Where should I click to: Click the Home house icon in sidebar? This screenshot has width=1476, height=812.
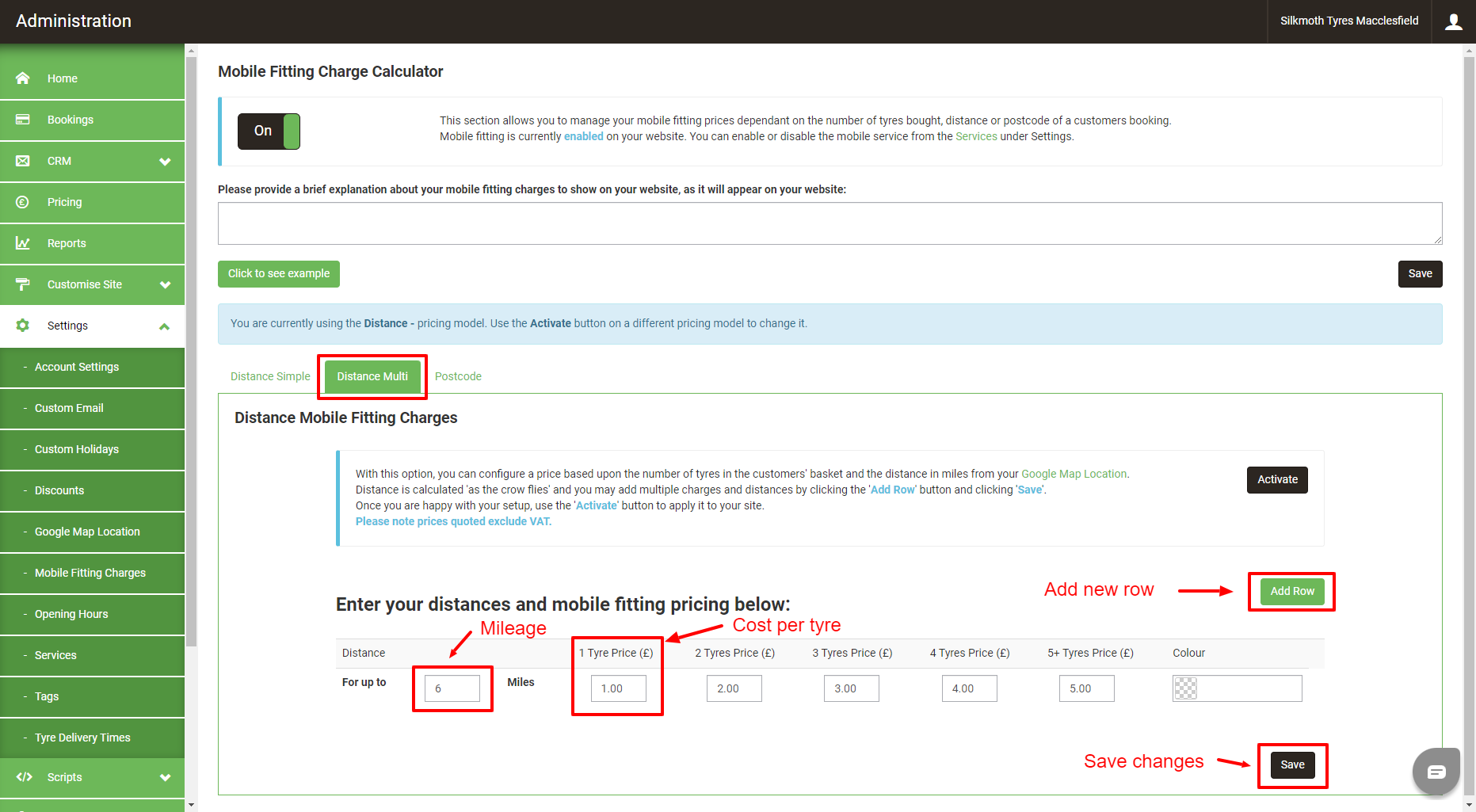(x=22, y=78)
